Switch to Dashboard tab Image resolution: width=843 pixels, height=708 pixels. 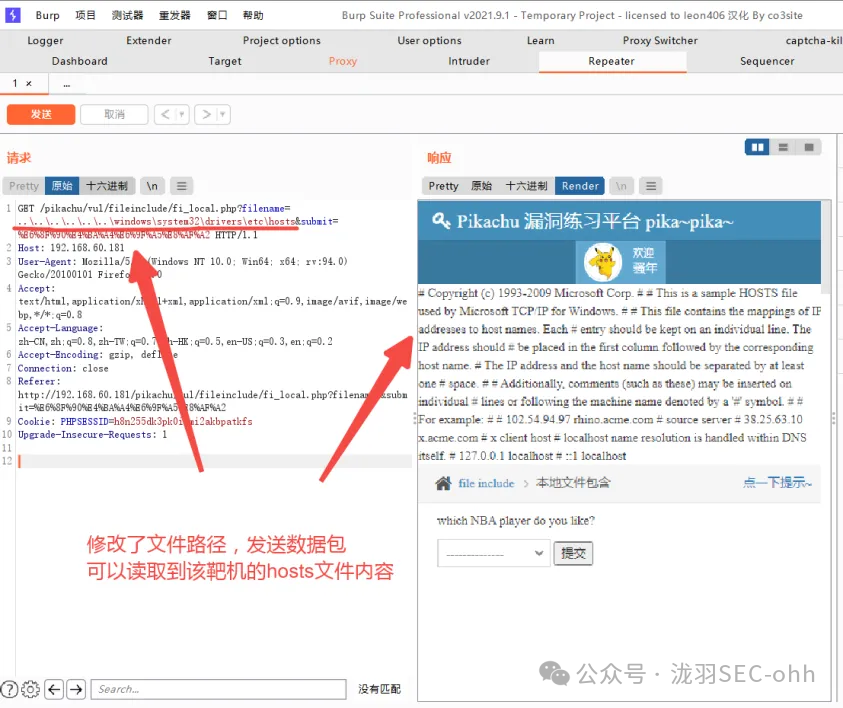80,61
